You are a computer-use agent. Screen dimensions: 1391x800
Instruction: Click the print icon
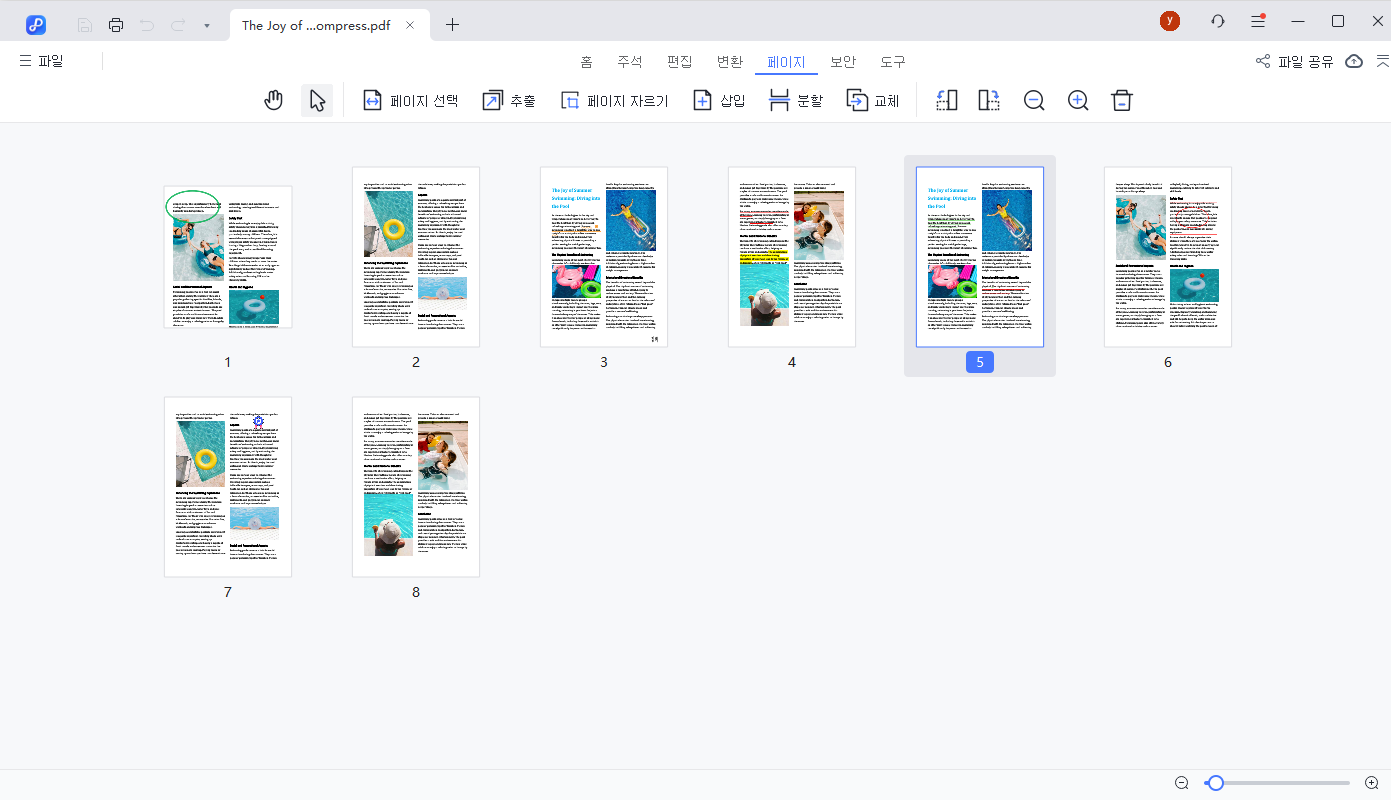pos(116,24)
